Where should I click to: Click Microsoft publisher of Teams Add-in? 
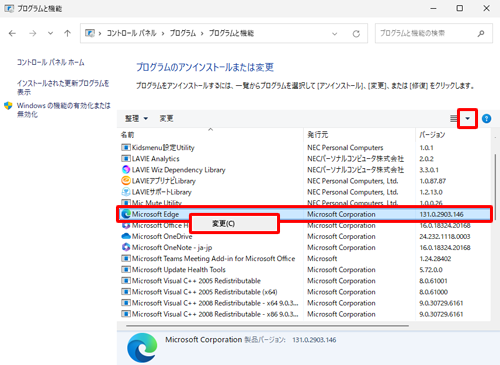pyautogui.click(x=322, y=258)
